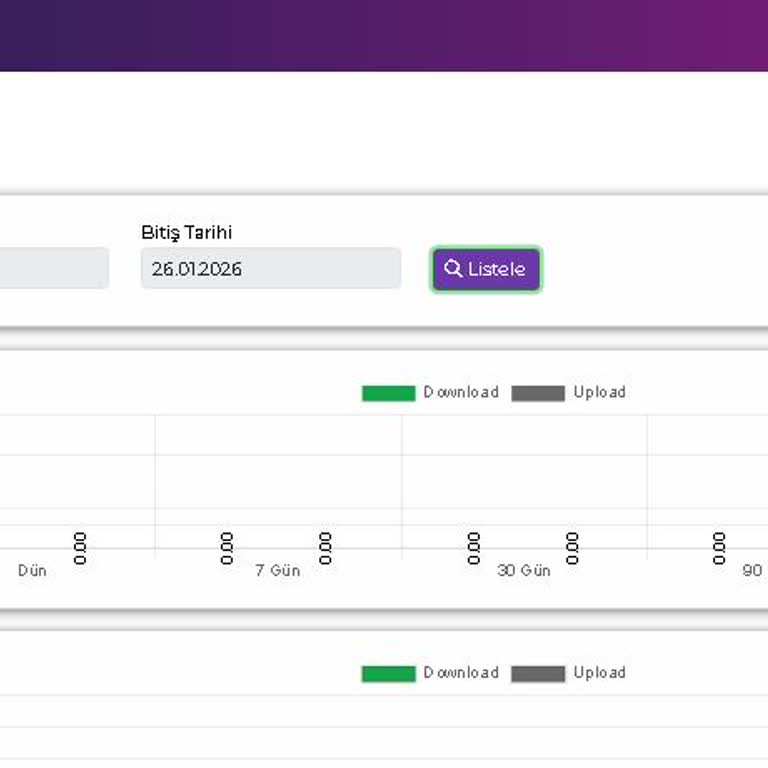This screenshot has width=768, height=768.
Task: Toggle green Download swatch in second chart legend
Action: [388, 674]
